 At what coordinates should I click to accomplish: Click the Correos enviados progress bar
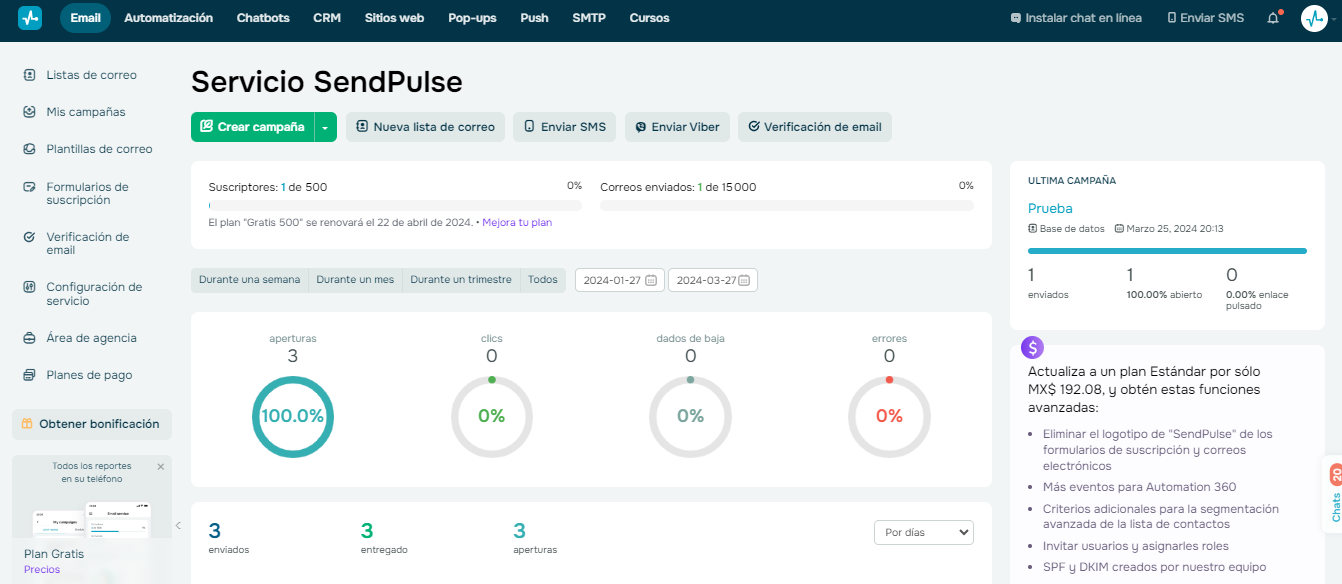787,205
